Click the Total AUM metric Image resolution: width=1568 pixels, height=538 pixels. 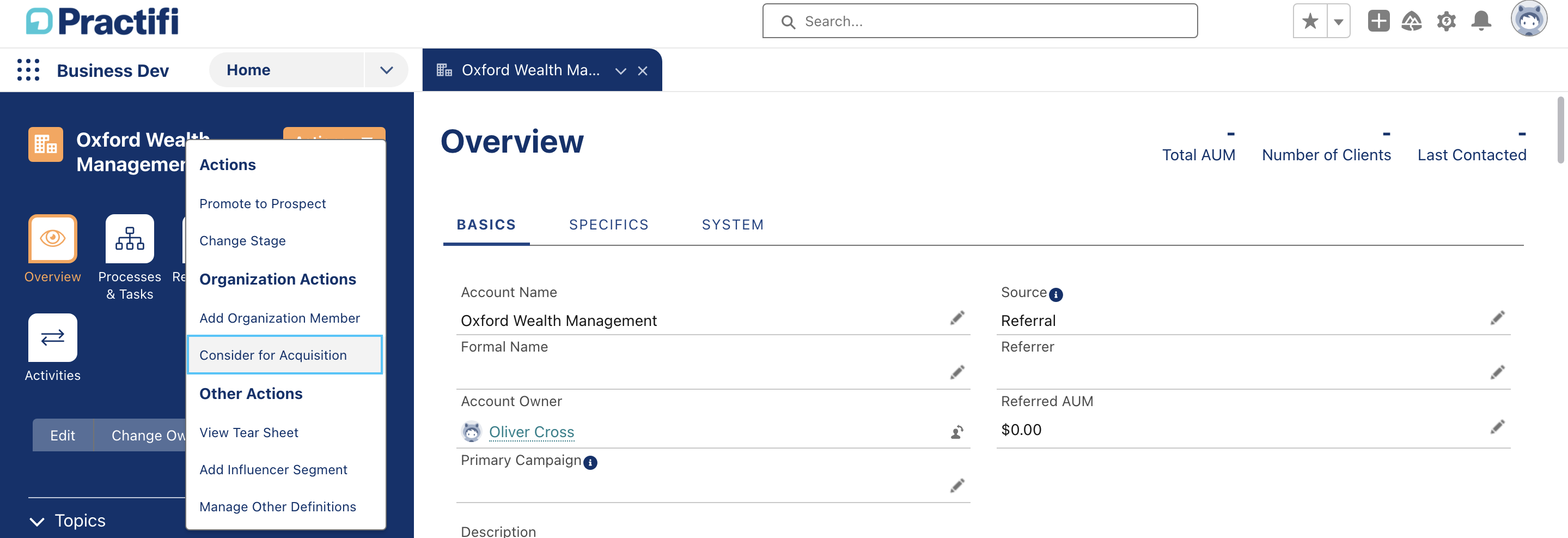point(1199,146)
